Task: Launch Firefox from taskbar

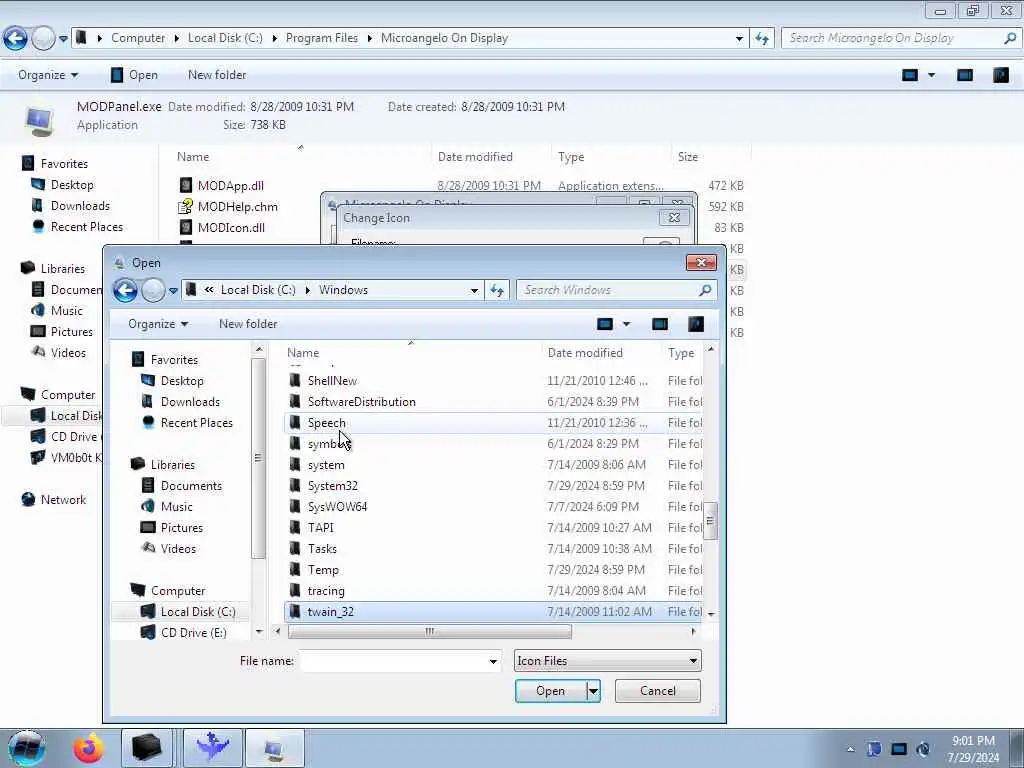Action: click(x=88, y=748)
